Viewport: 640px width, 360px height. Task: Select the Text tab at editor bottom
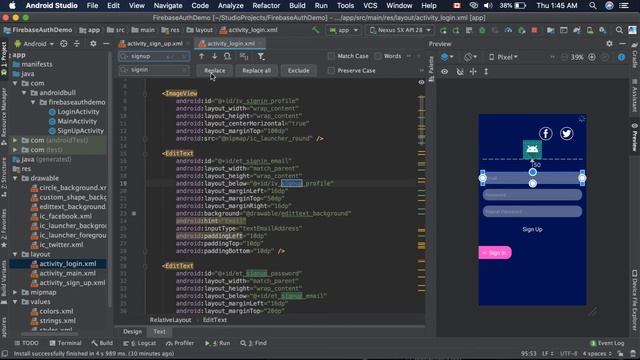[x=160, y=332]
